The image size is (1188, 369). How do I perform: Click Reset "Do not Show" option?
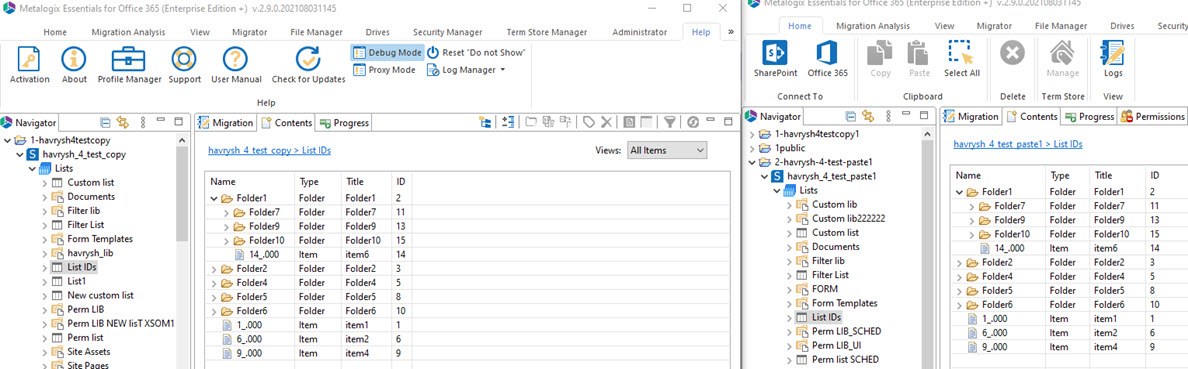click(x=477, y=53)
